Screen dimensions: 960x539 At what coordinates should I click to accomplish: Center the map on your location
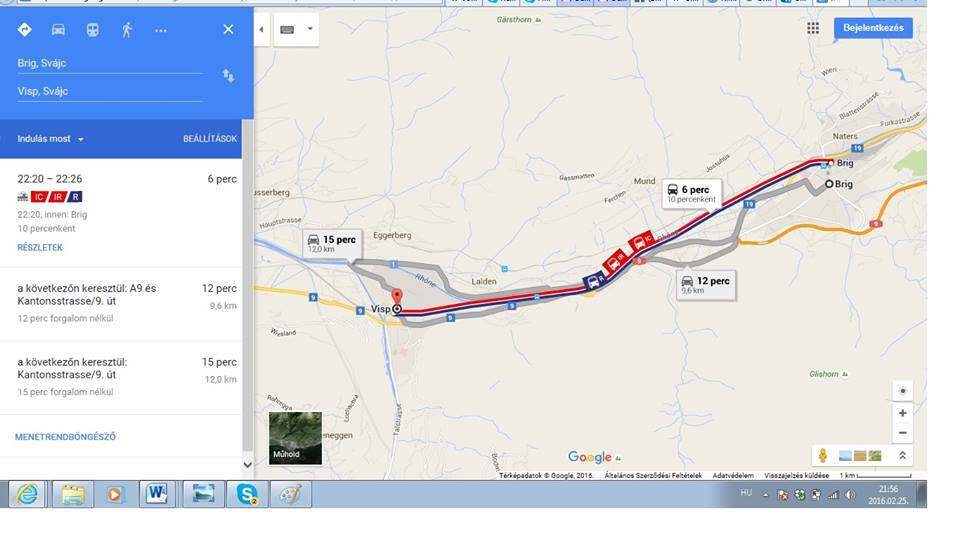click(x=902, y=391)
